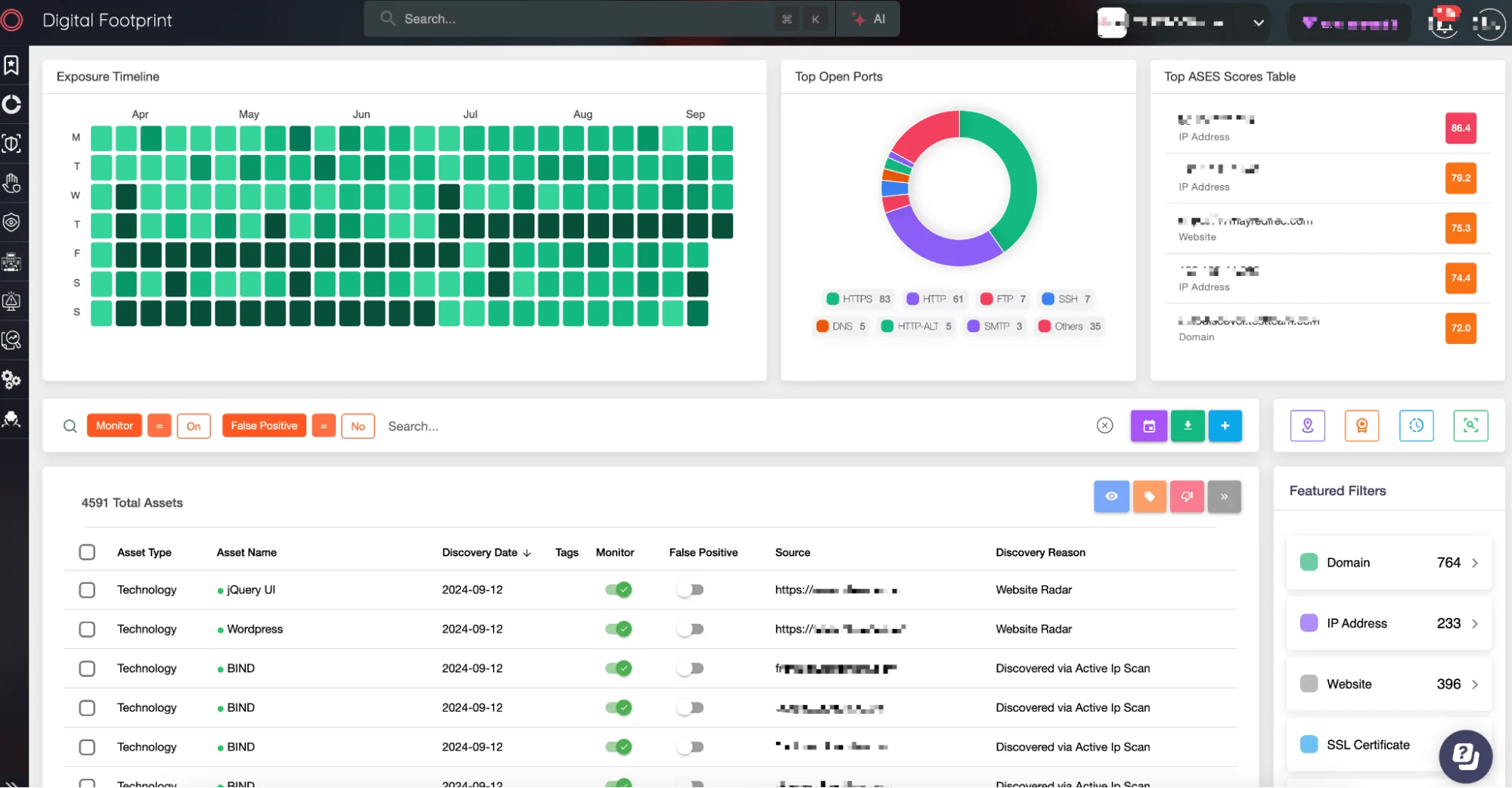This screenshot has width=1512, height=788.
Task: Open the analytics search icon in sidebar
Action: pyautogui.click(x=11, y=340)
